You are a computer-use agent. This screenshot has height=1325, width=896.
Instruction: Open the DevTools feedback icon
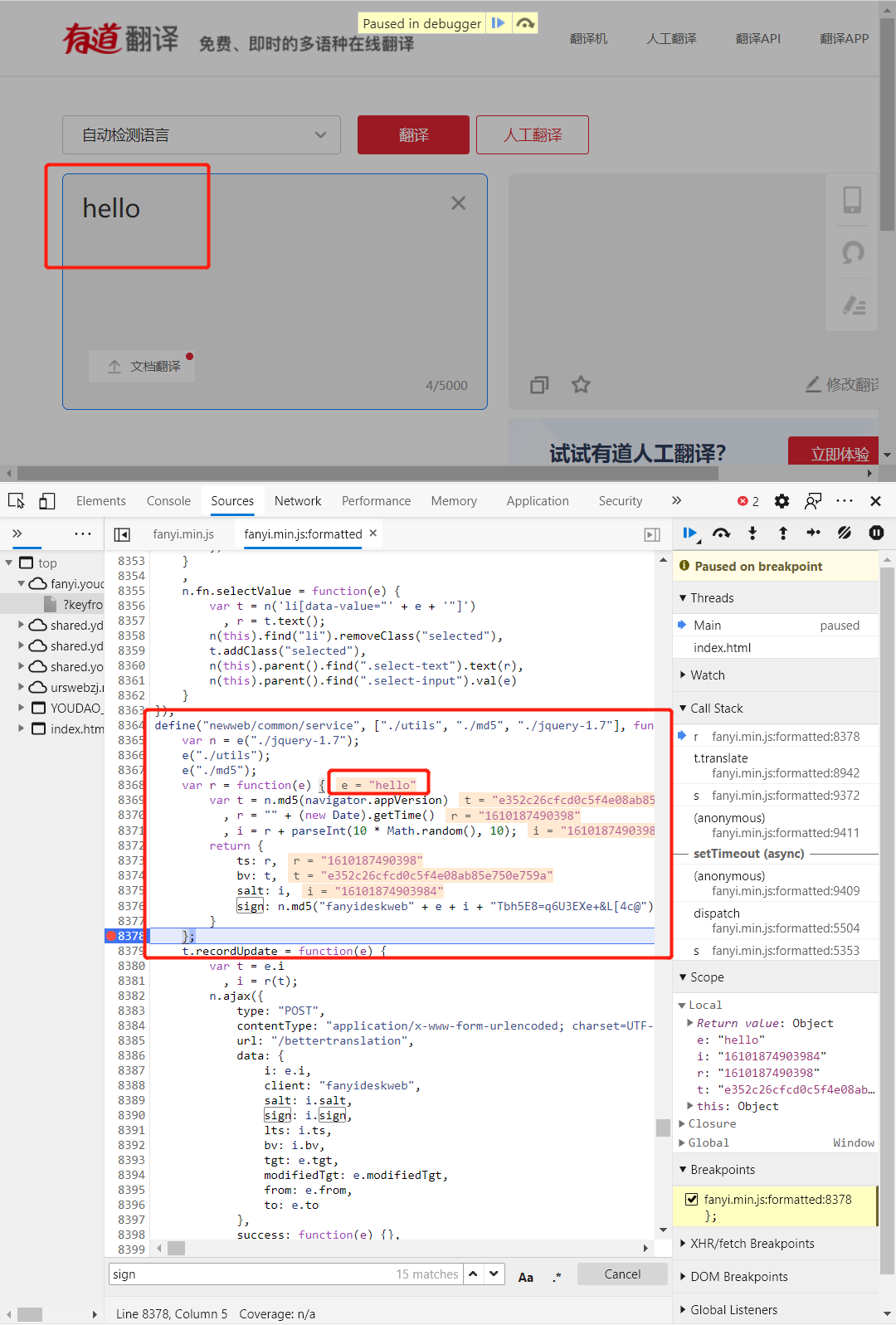(x=813, y=501)
